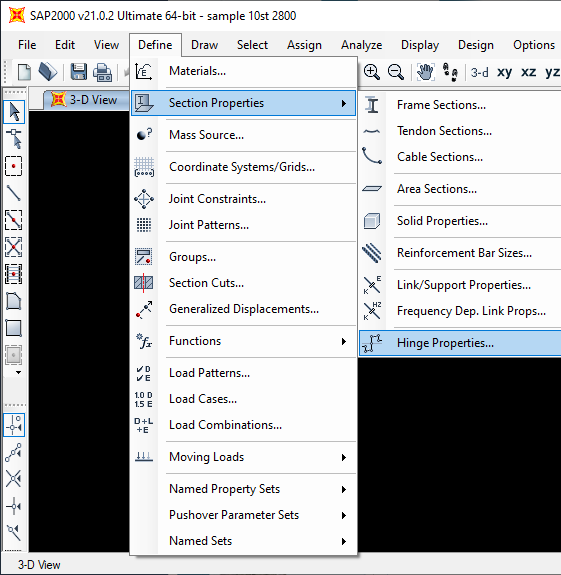Choose the Draw Special Joint tool
This screenshot has width=561, height=575.
tap(14, 166)
